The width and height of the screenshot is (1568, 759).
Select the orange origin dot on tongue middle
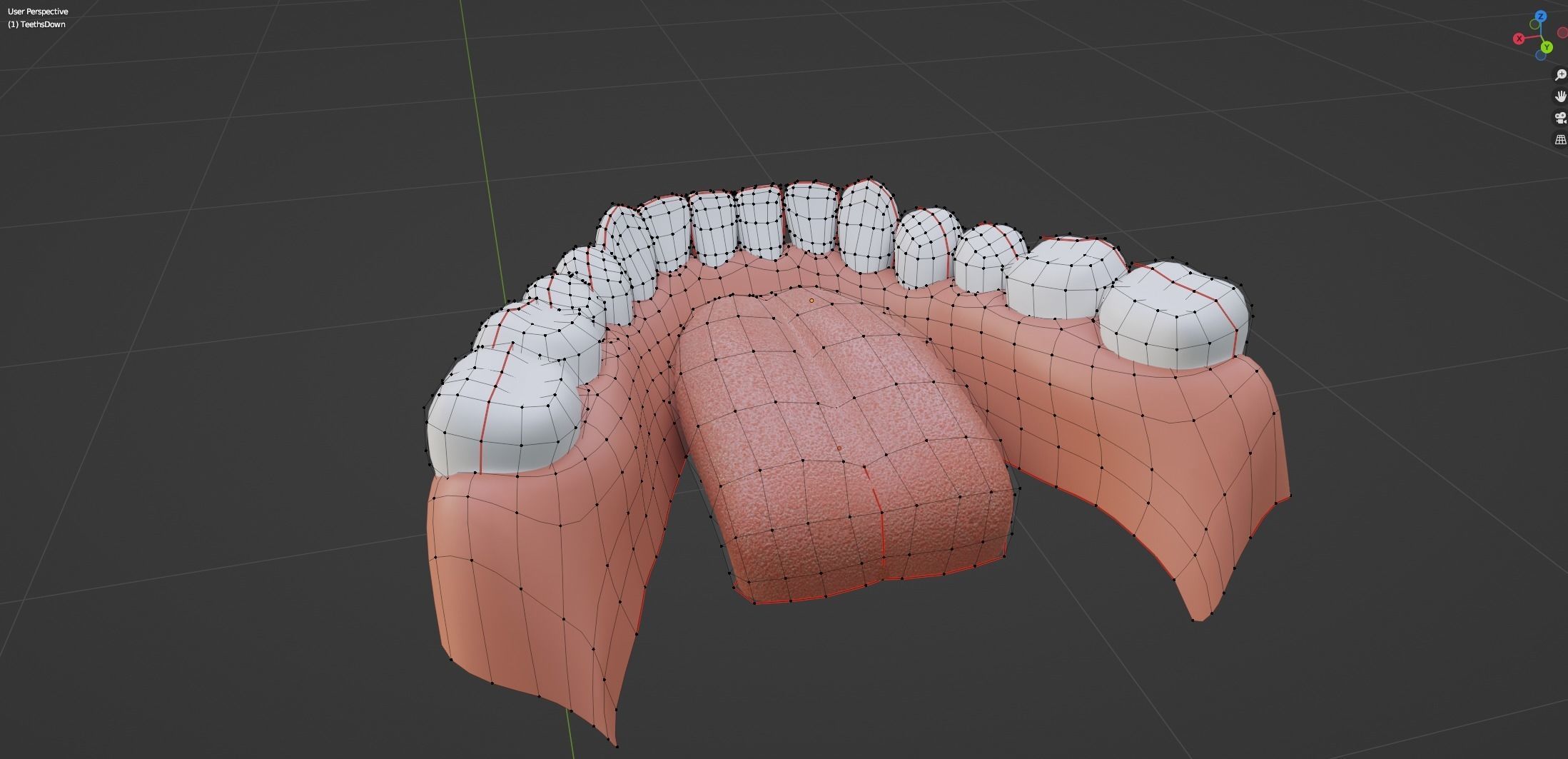coord(839,448)
